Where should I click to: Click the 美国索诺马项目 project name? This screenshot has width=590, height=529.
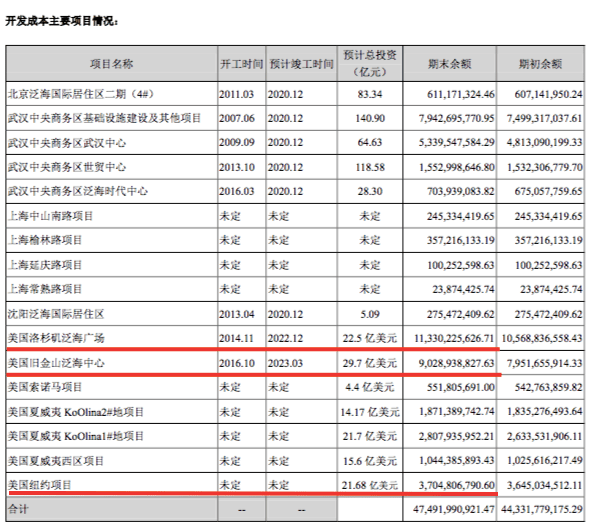point(45,387)
